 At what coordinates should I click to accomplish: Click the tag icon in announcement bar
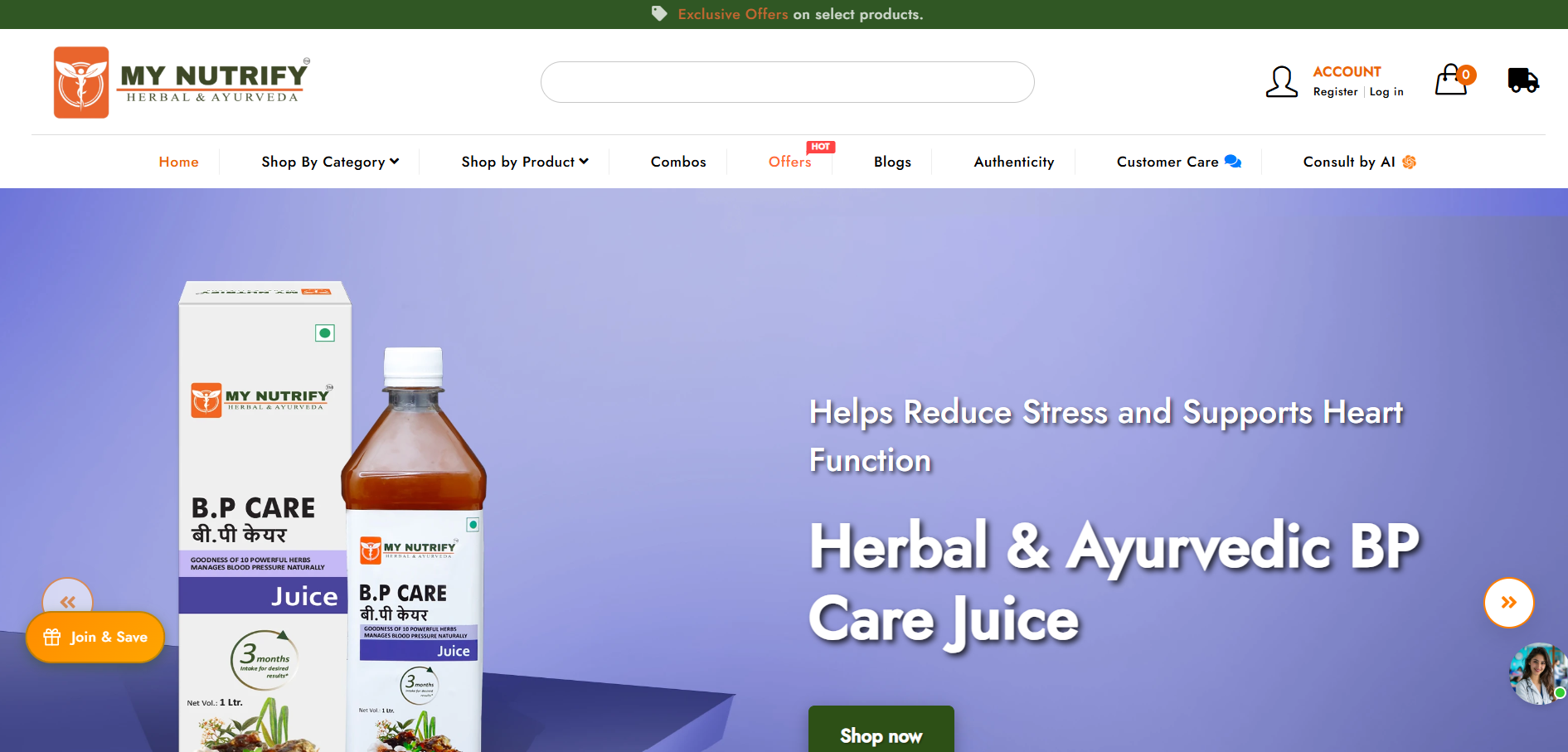click(659, 14)
